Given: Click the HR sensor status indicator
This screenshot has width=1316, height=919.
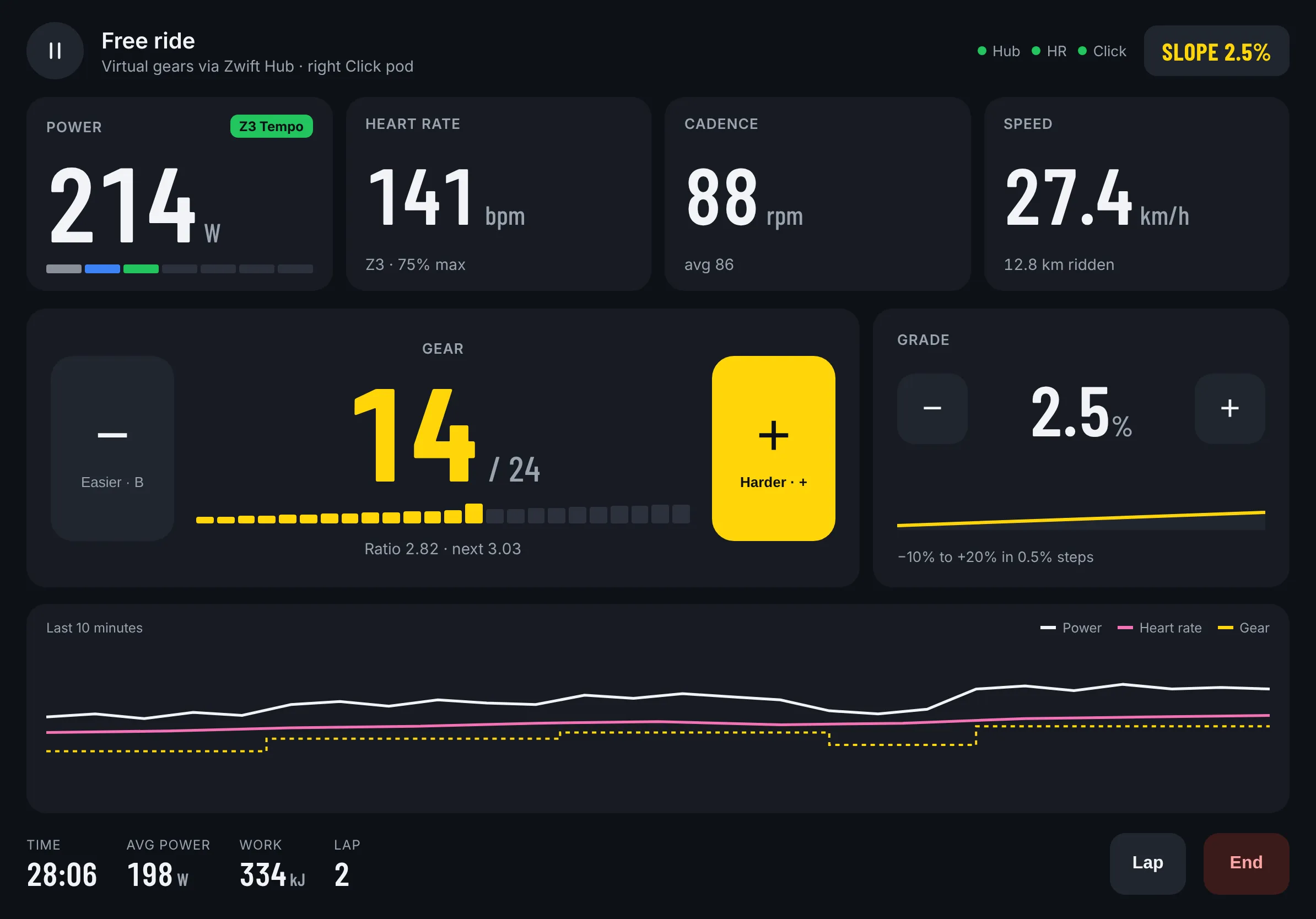Looking at the screenshot, I should pos(1049,51).
